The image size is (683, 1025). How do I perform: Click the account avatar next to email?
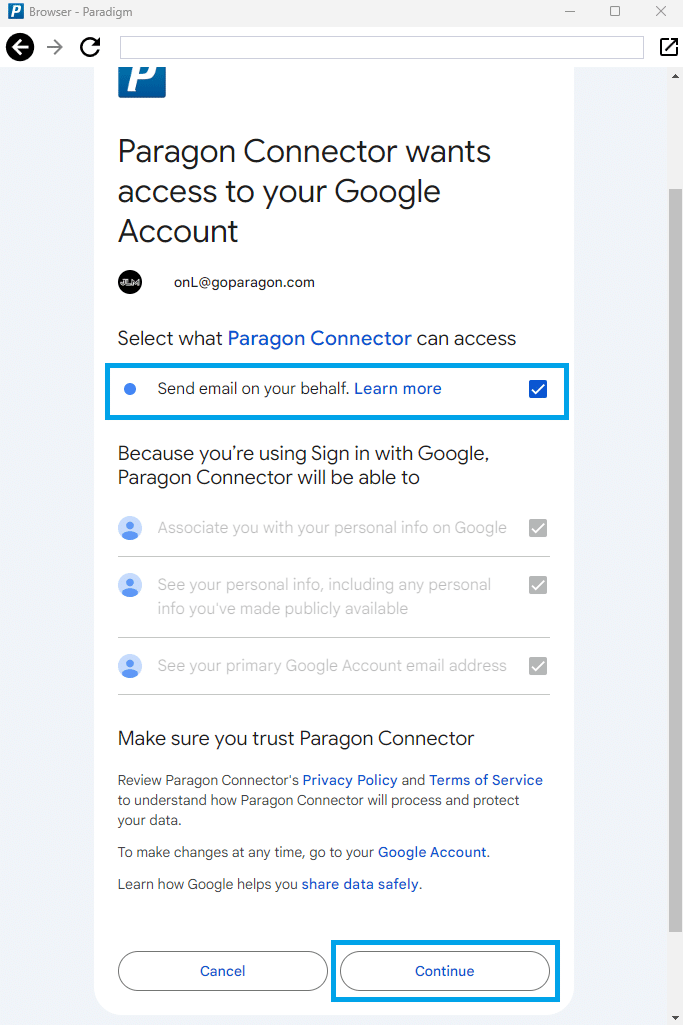coord(130,282)
